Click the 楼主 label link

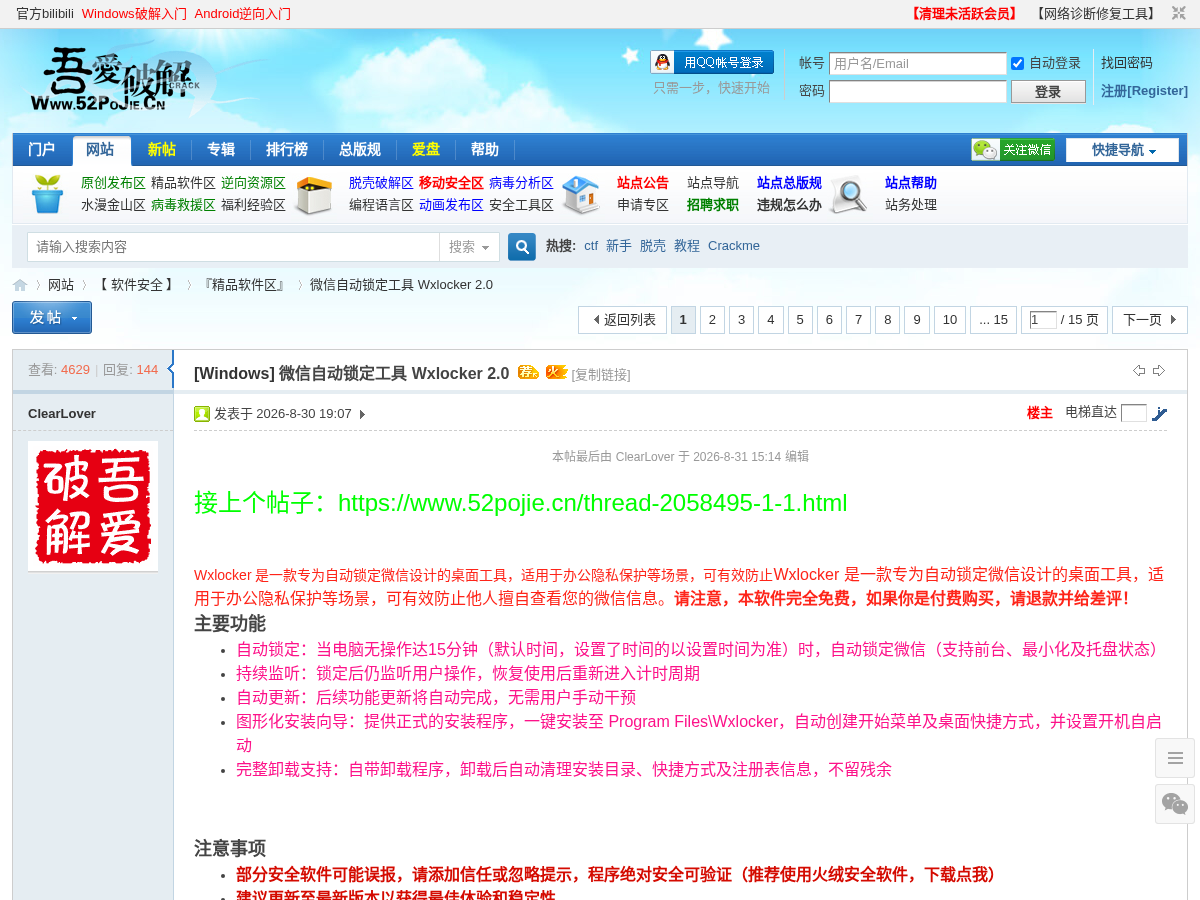point(1040,413)
